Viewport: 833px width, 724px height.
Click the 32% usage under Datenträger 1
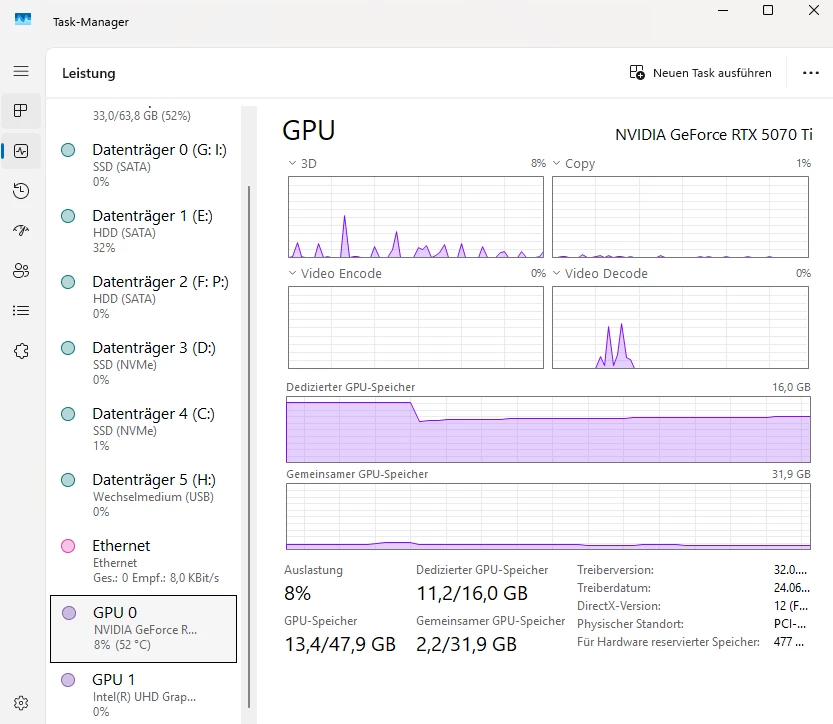pos(104,248)
